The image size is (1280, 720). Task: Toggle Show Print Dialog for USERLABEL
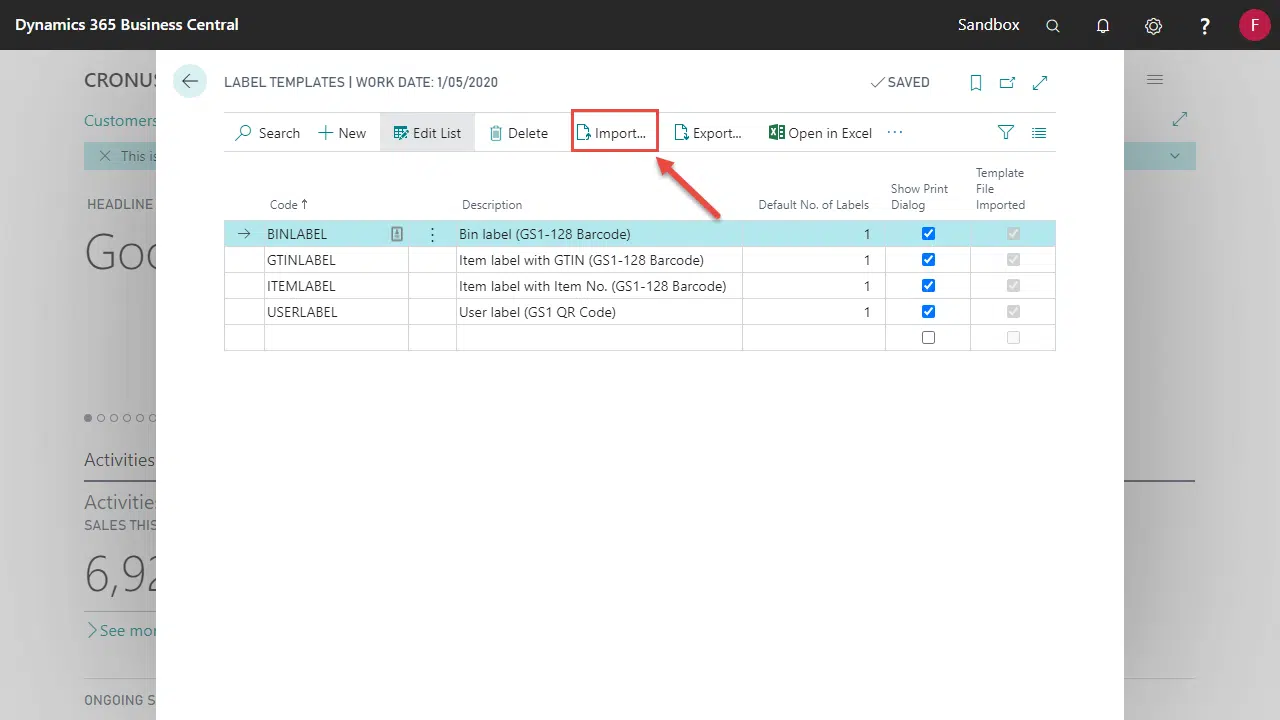point(928,312)
